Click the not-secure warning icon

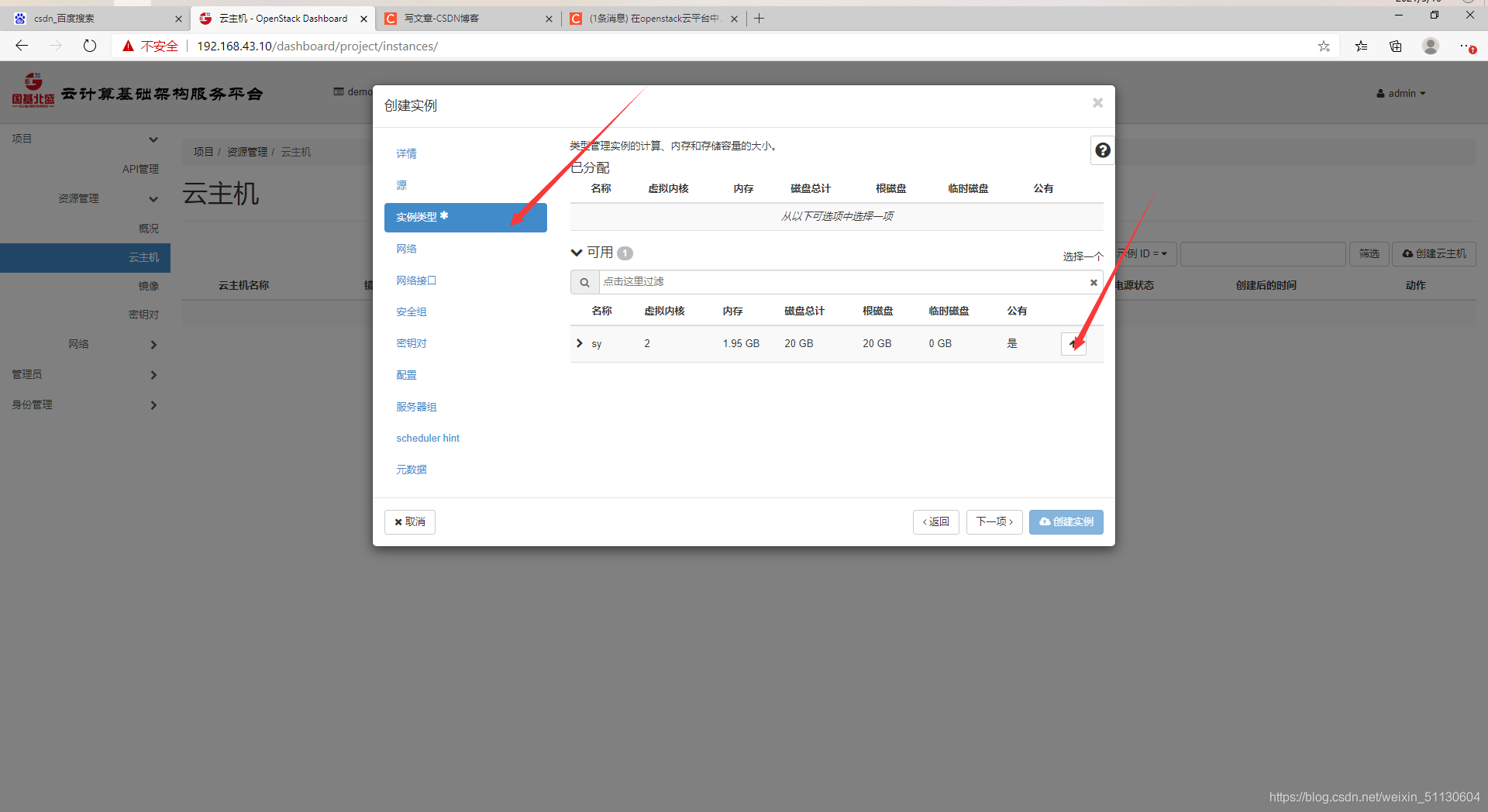coord(129,46)
